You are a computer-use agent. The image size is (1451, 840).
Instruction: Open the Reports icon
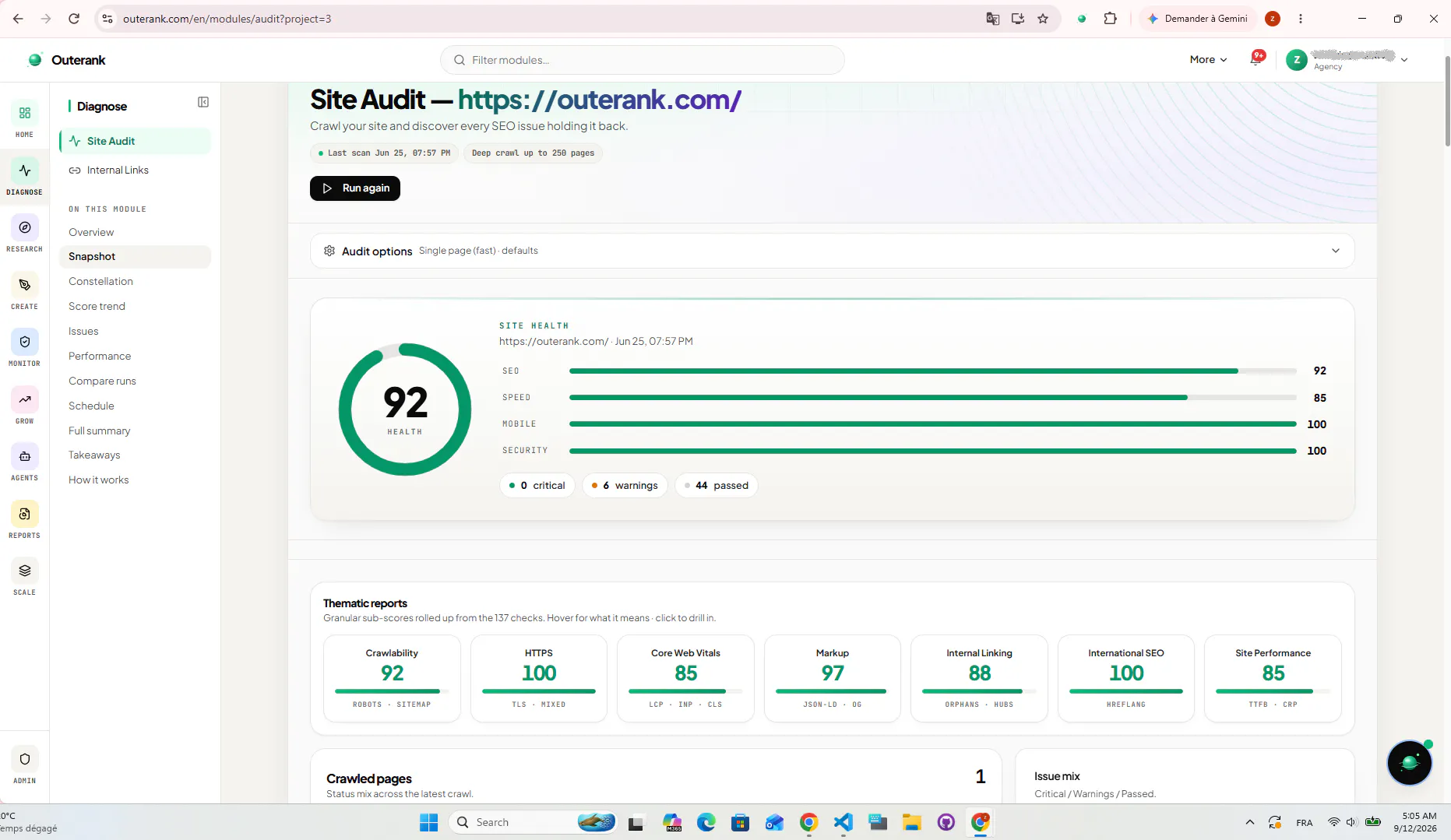click(x=24, y=515)
